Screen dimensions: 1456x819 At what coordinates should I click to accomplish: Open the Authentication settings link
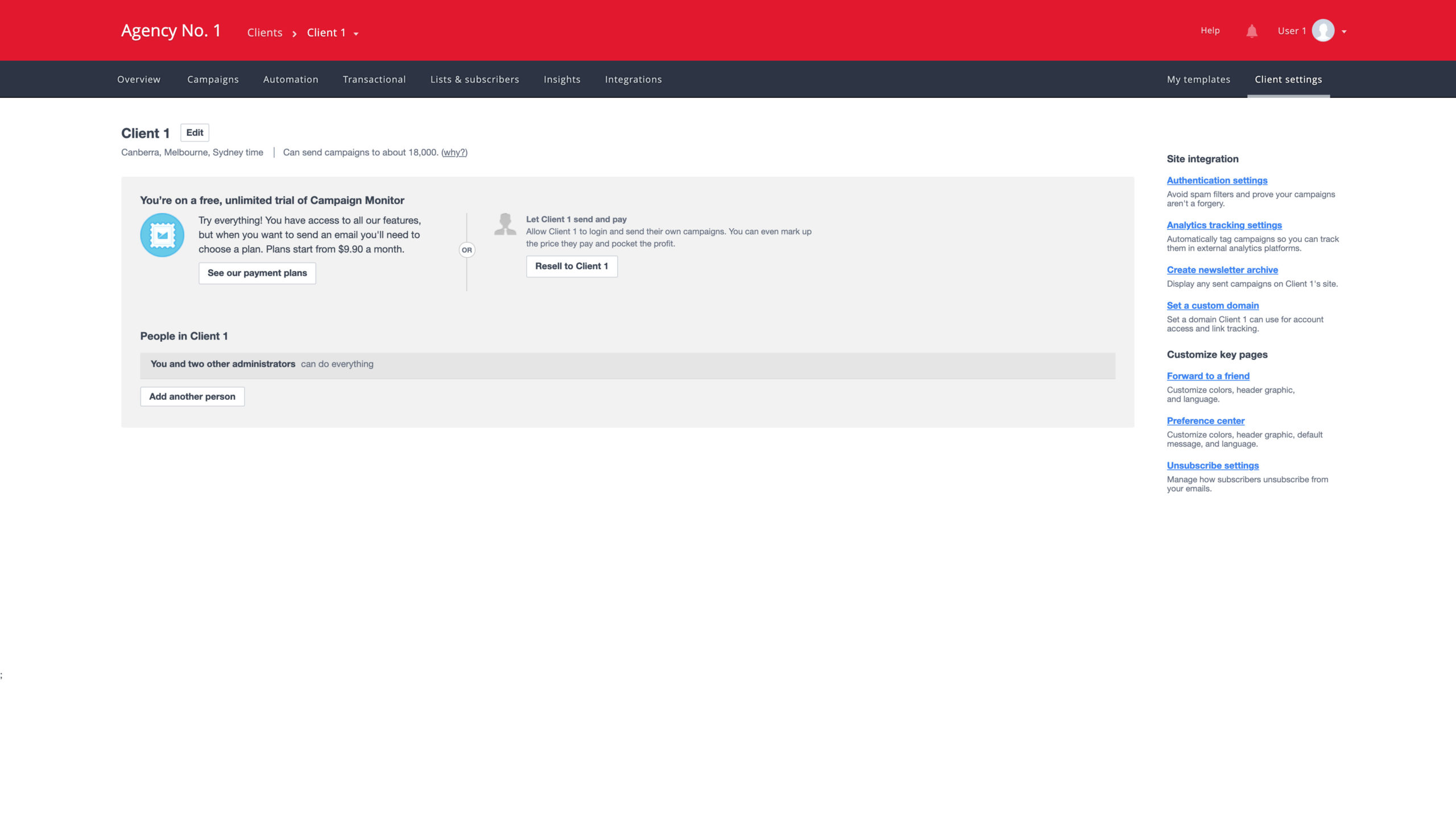(x=1217, y=180)
